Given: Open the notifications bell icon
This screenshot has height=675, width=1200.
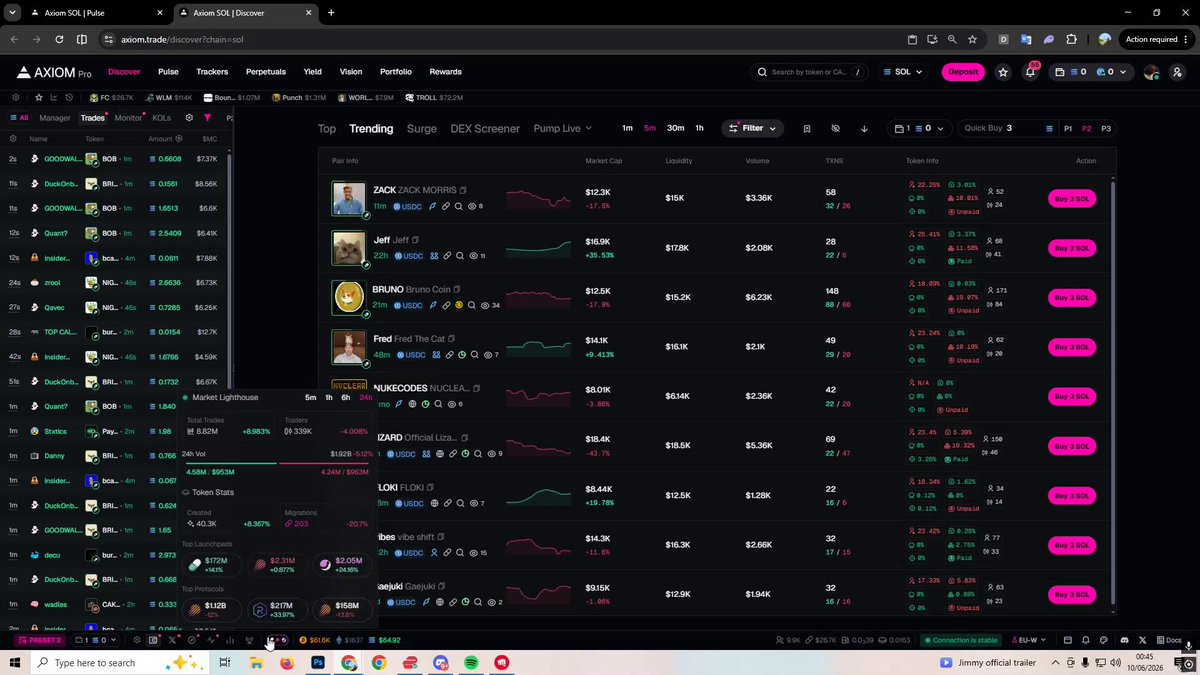Looking at the screenshot, I should (x=1030, y=72).
